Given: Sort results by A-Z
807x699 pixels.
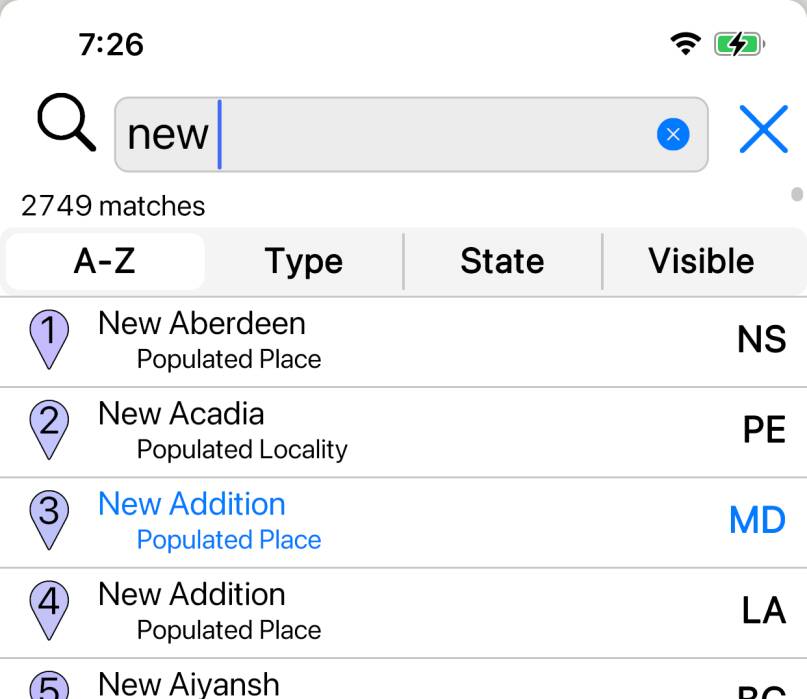Looking at the screenshot, I should coord(105,261).
